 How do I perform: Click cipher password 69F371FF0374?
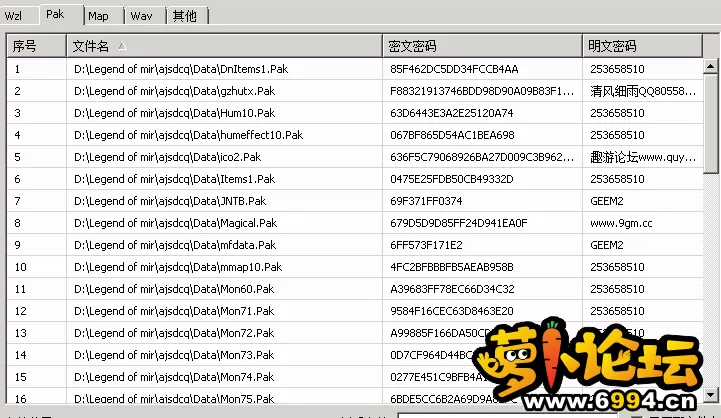click(x=426, y=201)
